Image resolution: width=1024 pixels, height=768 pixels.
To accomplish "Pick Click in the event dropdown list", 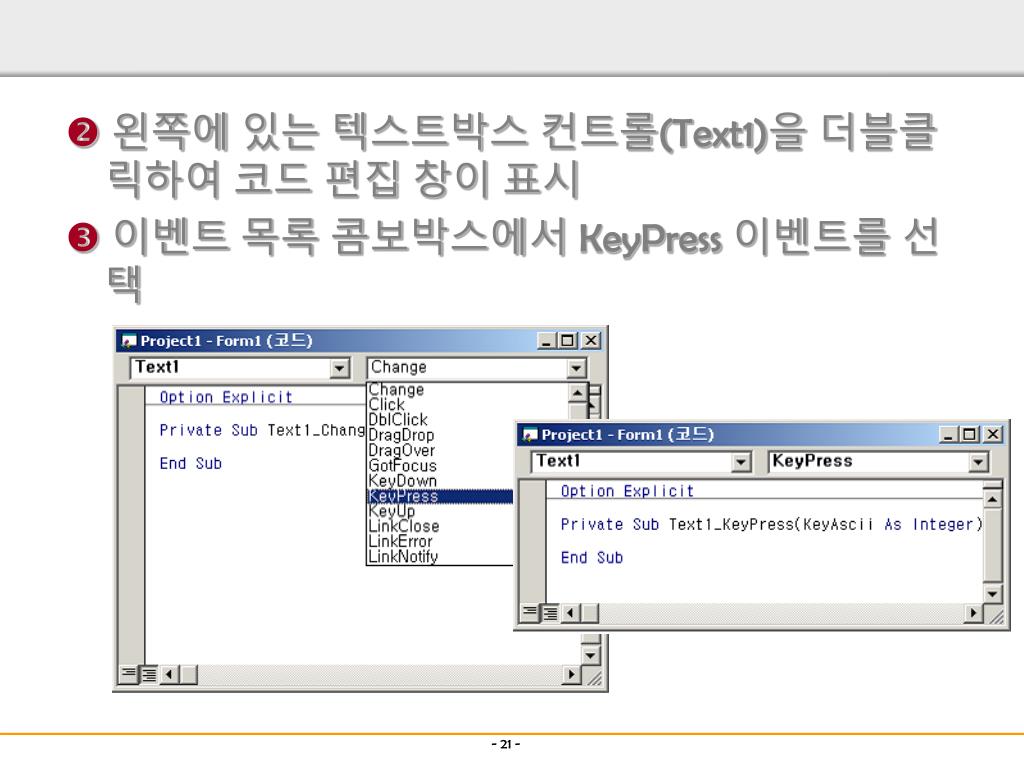I will 387,405.
